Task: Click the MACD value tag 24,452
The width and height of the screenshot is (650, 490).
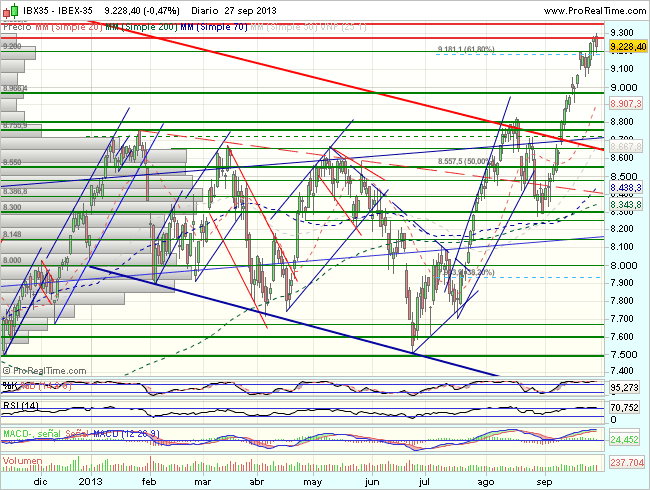Action: 627,439
